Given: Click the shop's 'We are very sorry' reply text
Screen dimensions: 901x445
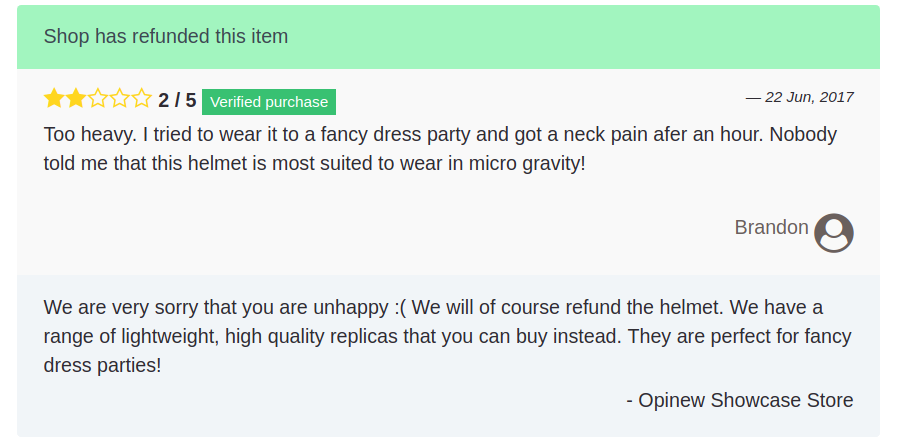Looking at the screenshot, I should [x=448, y=336].
